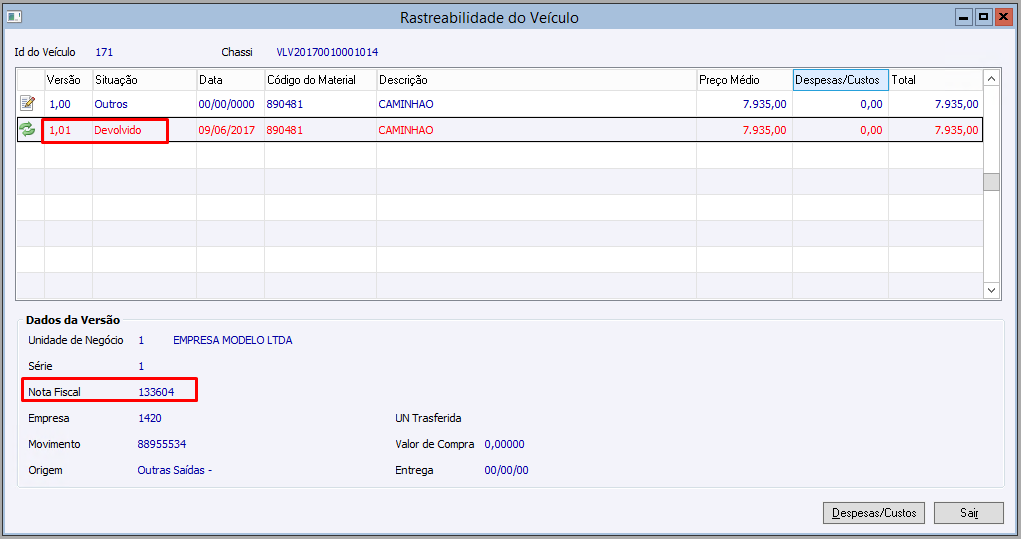Click the Total column header

click(x=935, y=79)
